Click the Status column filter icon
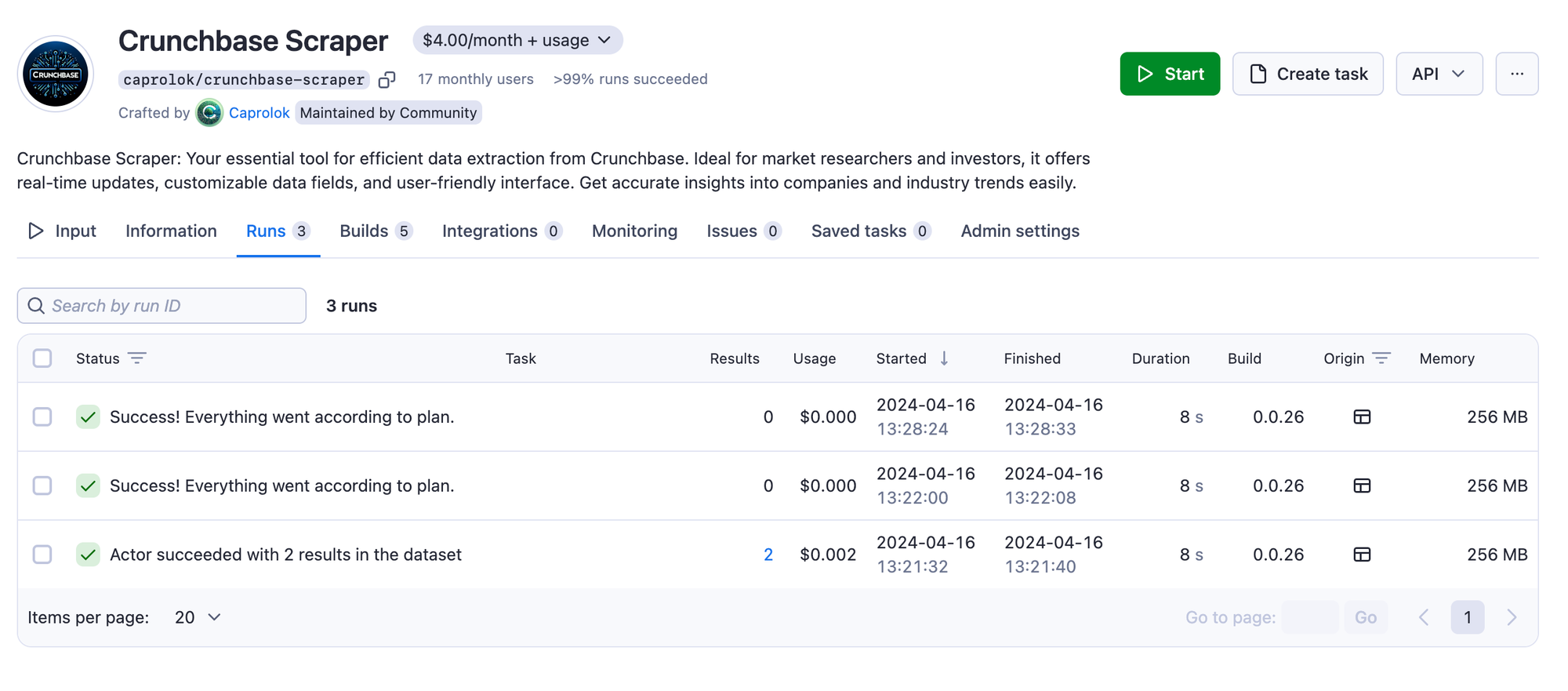Image resolution: width=1568 pixels, height=691 pixels. pos(137,358)
